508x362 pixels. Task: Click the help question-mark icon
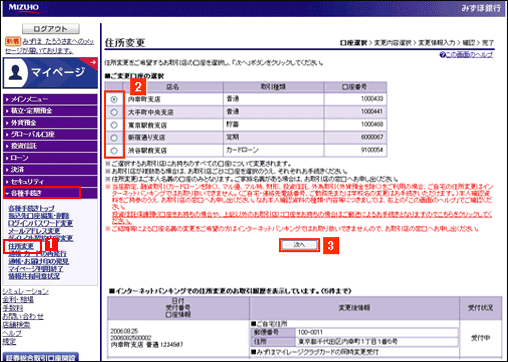click(x=442, y=55)
